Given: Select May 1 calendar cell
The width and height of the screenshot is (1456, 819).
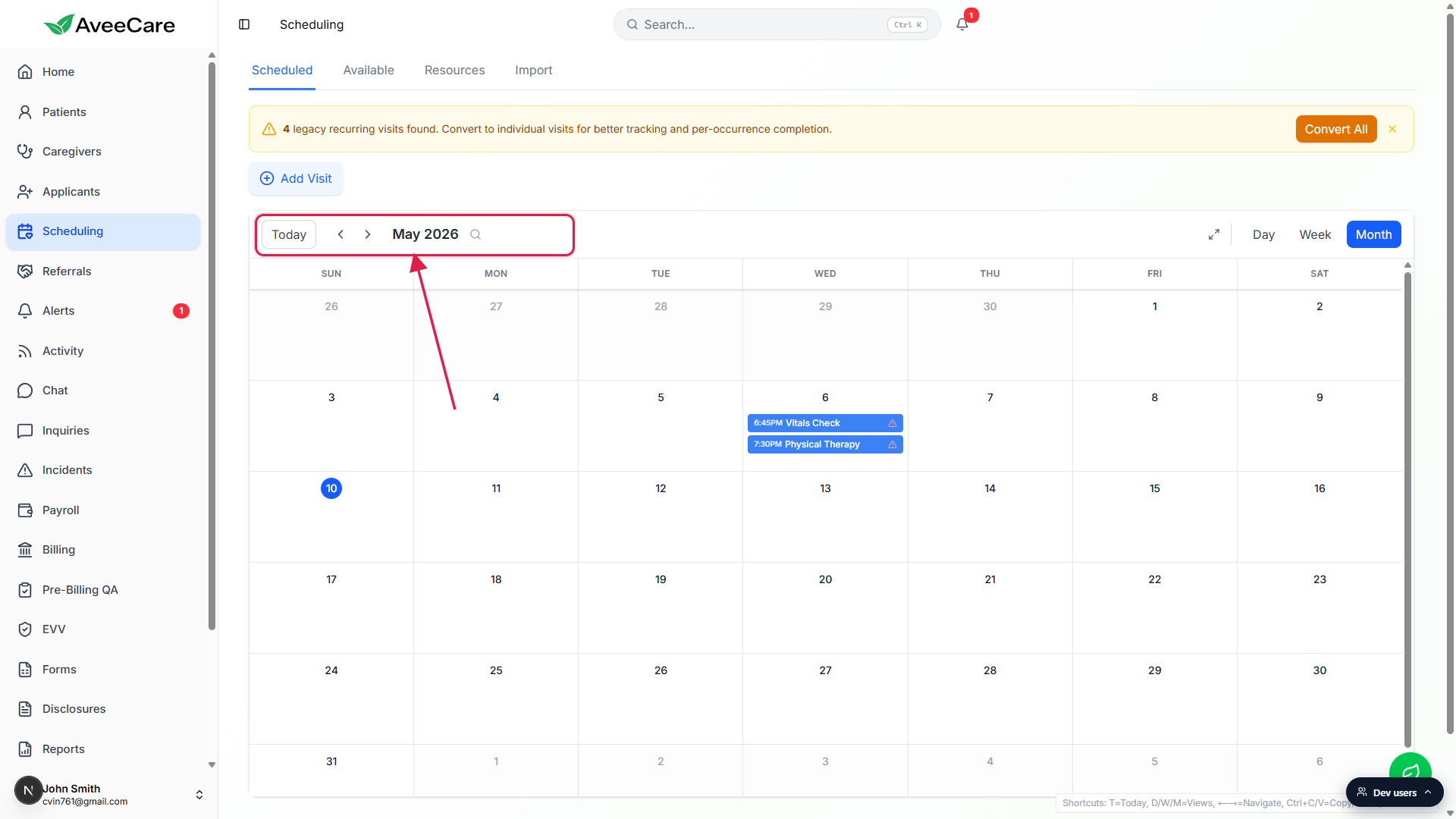Looking at the screenshot, I should [x=1154, y=334].
